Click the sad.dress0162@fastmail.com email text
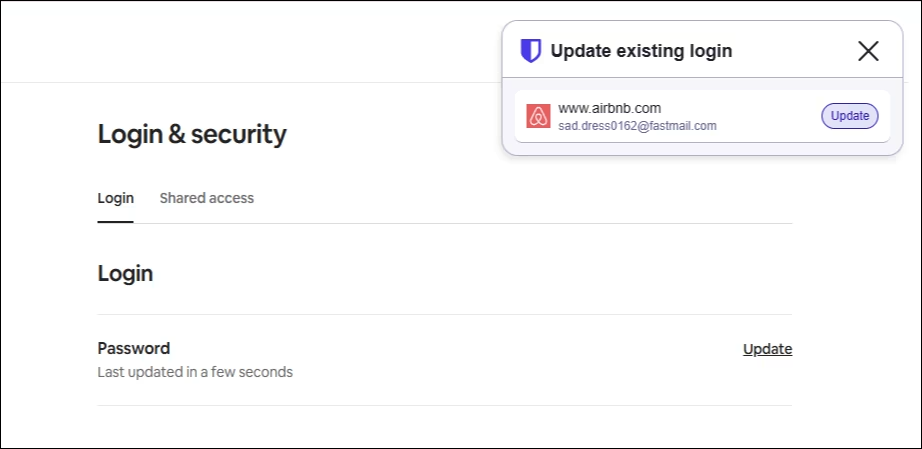The image size is (922, 449). (x=637, y=126)
